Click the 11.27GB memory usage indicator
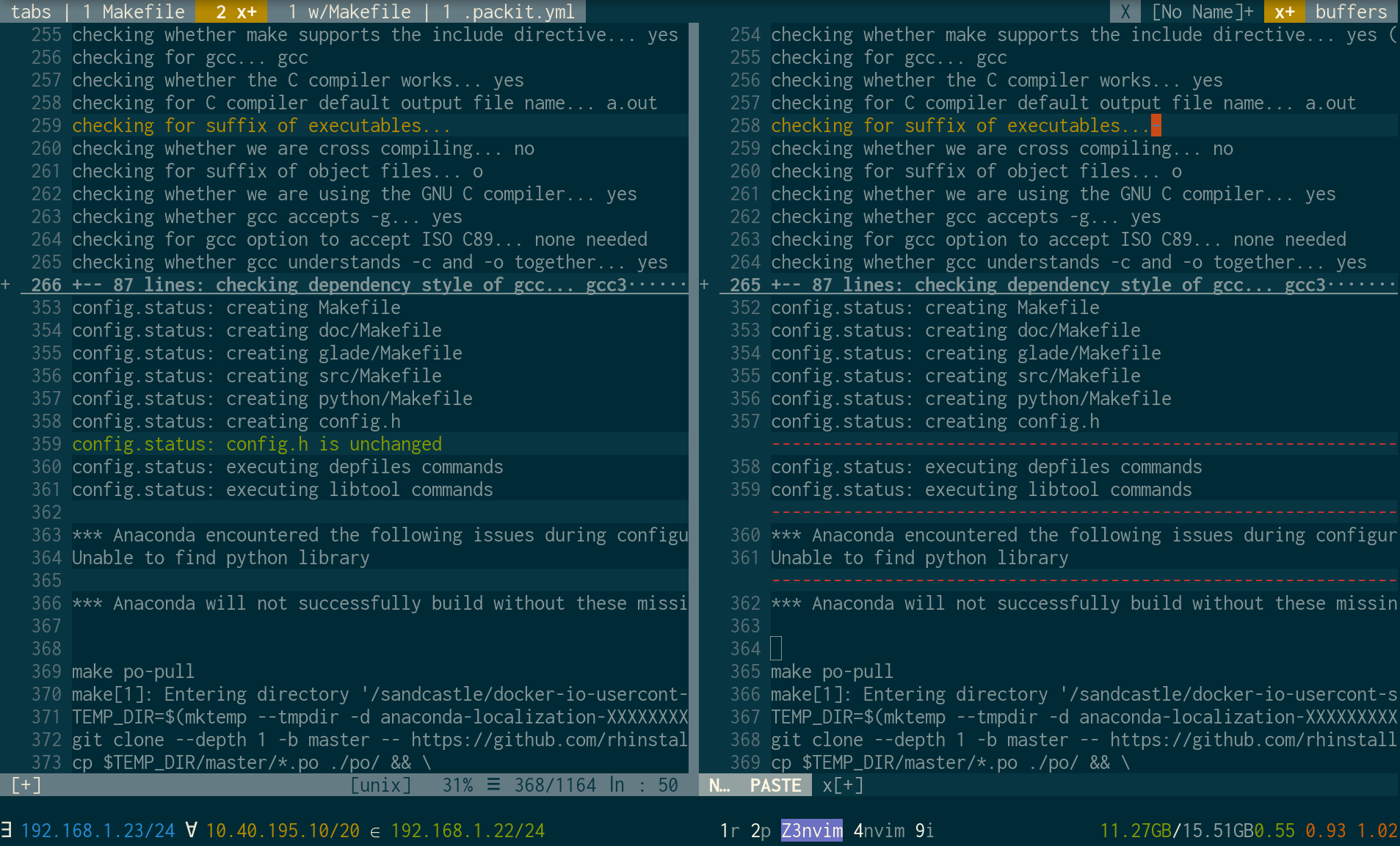 coord(1137,830)
